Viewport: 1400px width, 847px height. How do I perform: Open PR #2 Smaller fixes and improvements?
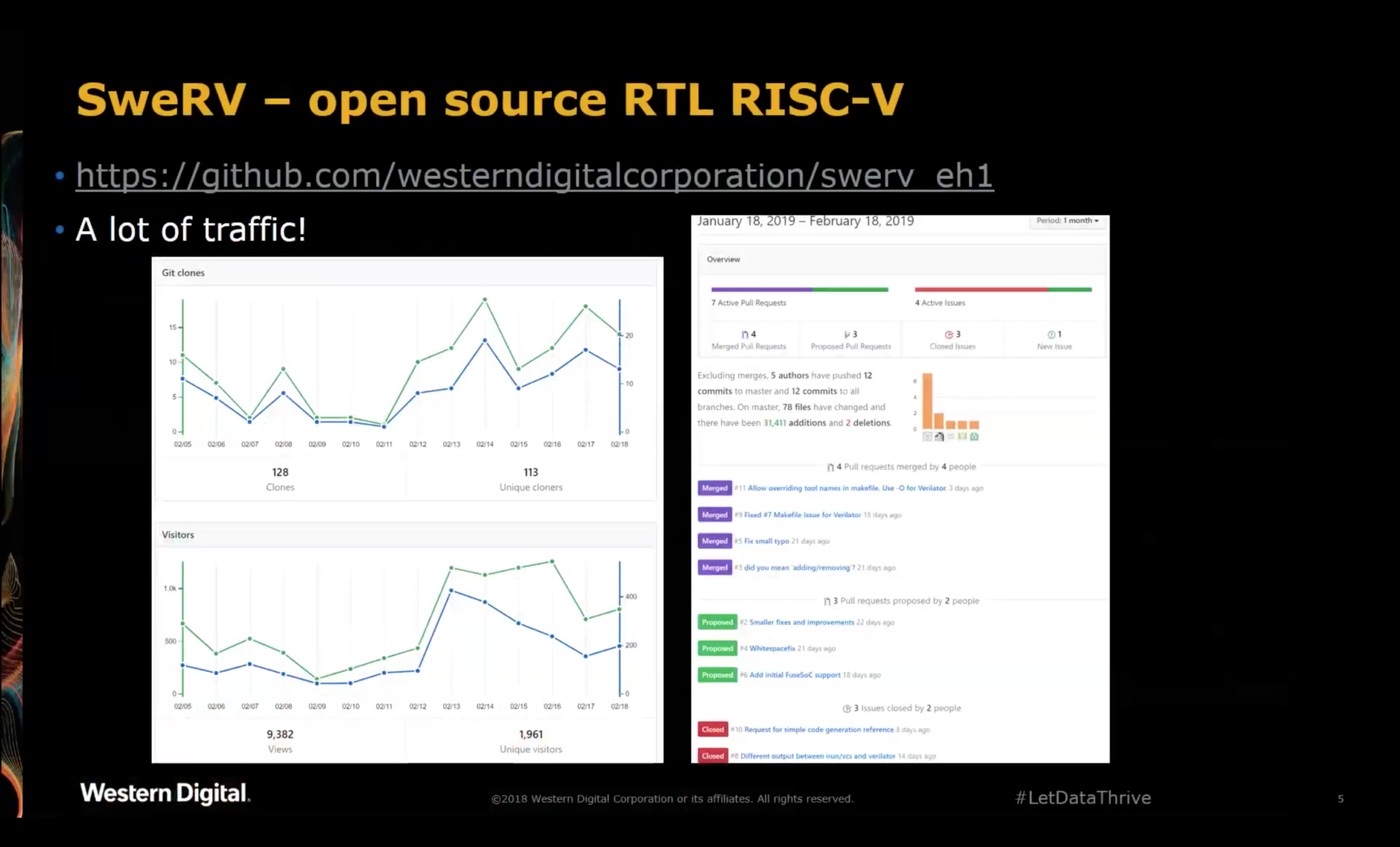[801, 622]
